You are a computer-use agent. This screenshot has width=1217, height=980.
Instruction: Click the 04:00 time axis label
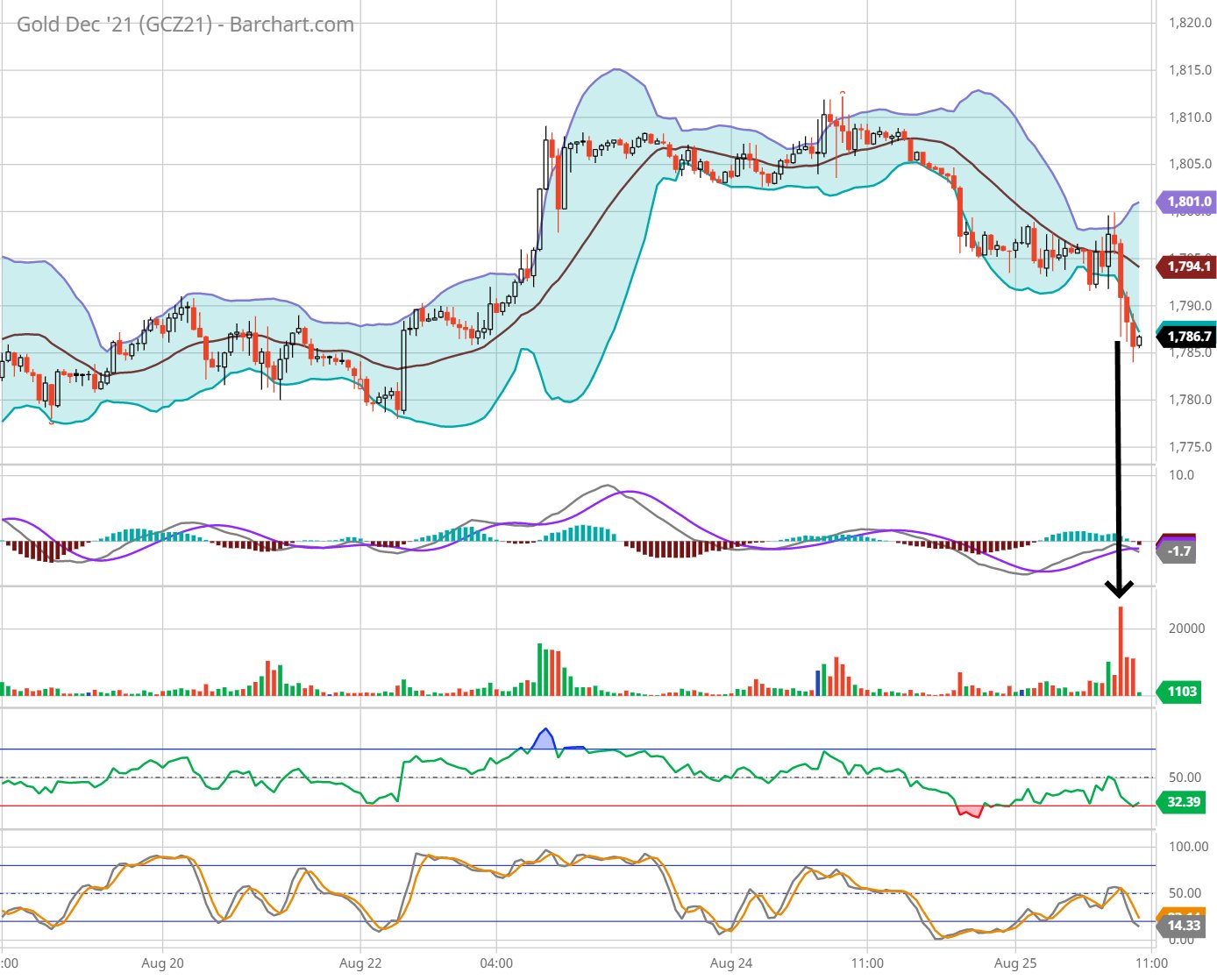[x=496, y=963]
